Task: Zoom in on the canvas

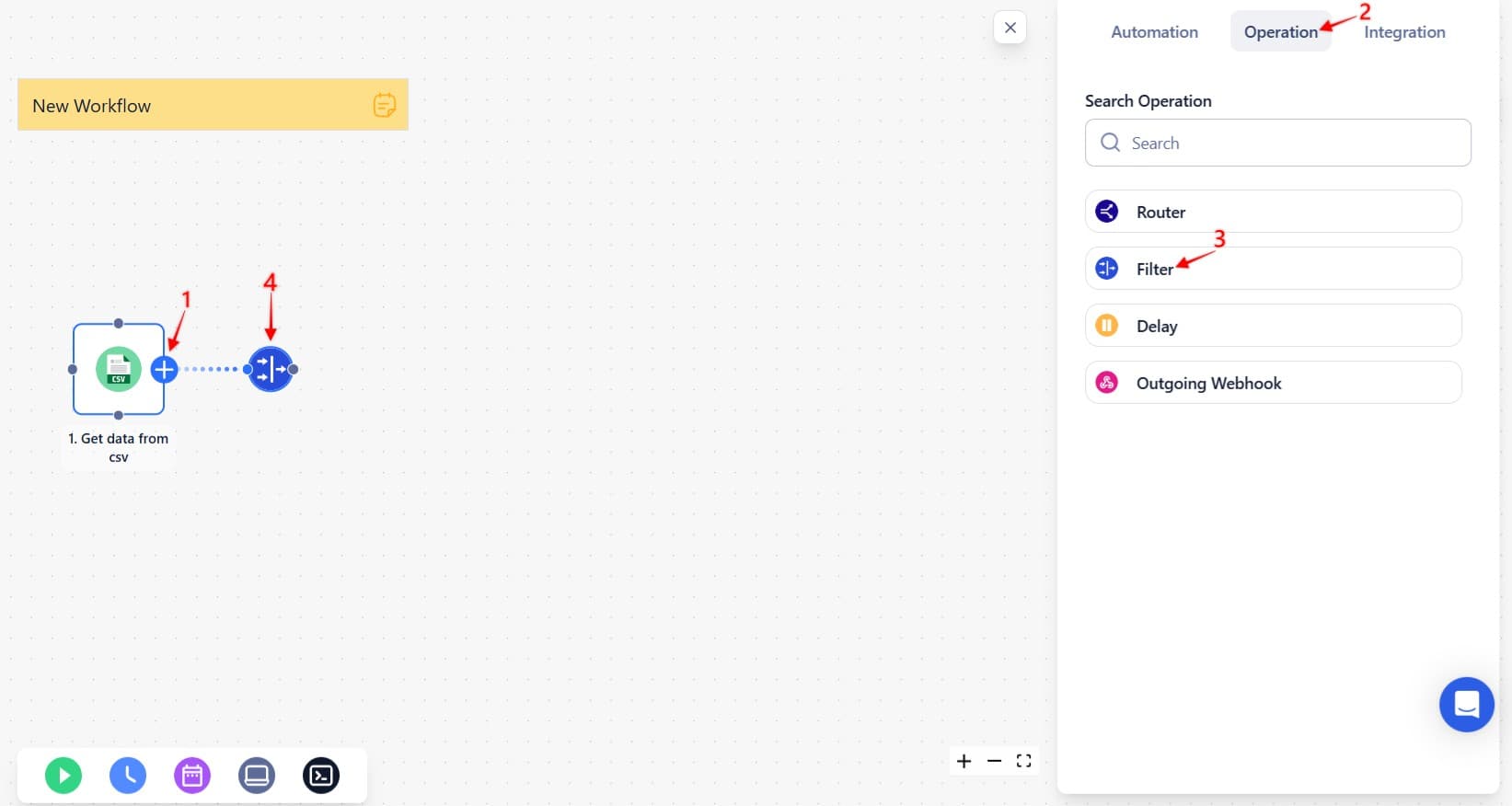Action: pos(964,761)
